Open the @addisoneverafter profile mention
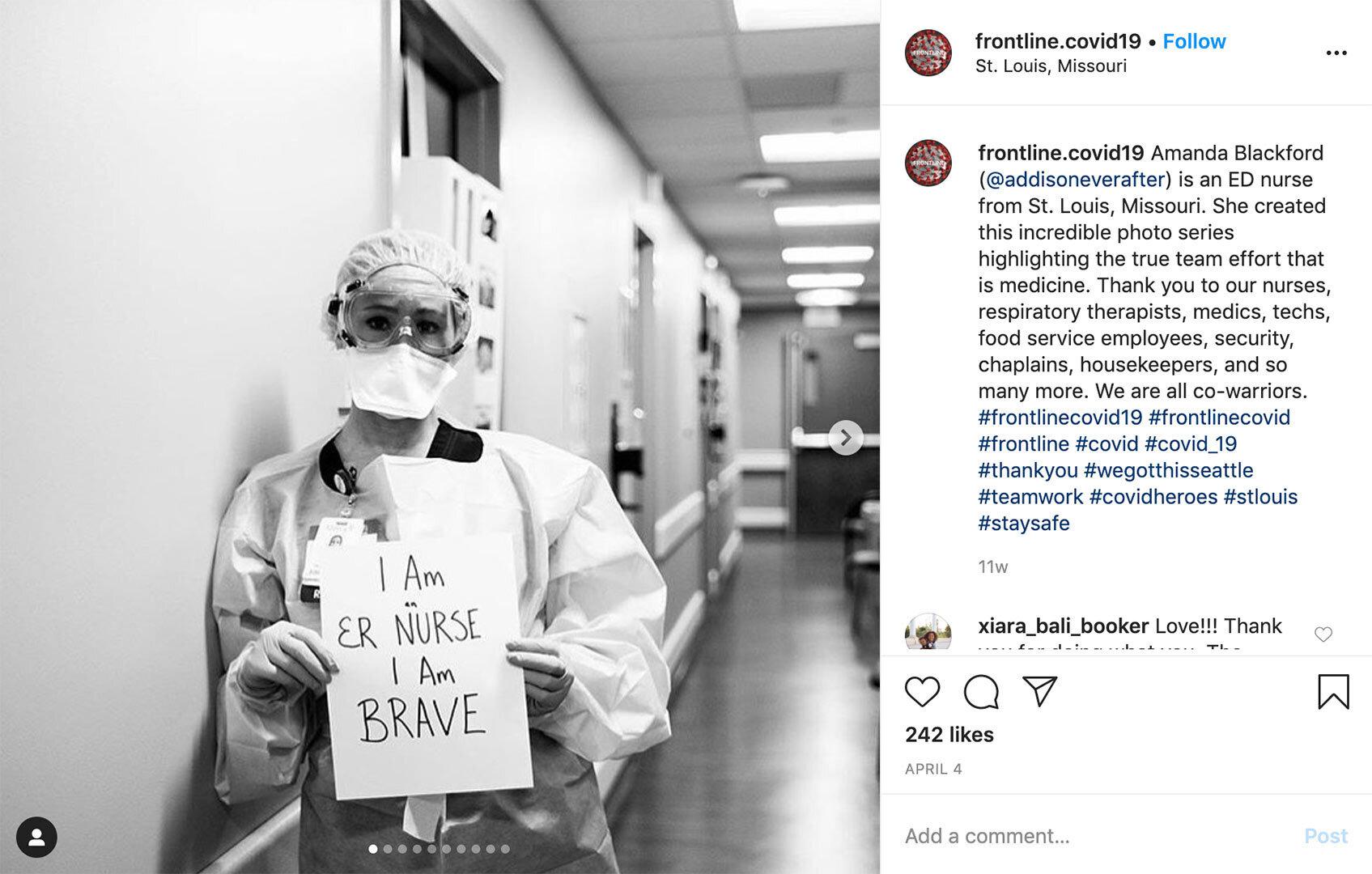The width and height of the screenshot is (1372, 874). click(1075, 180)
